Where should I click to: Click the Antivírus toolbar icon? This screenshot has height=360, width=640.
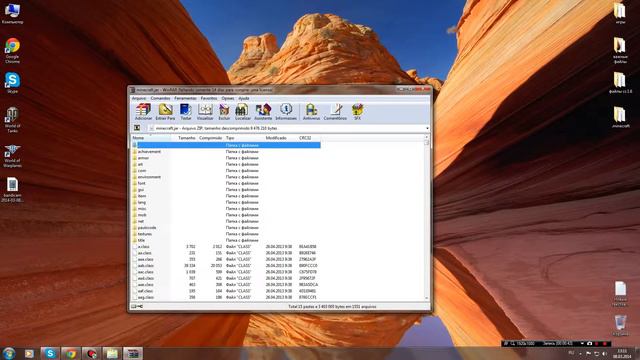pyautogui.click(x=311, y=111)
